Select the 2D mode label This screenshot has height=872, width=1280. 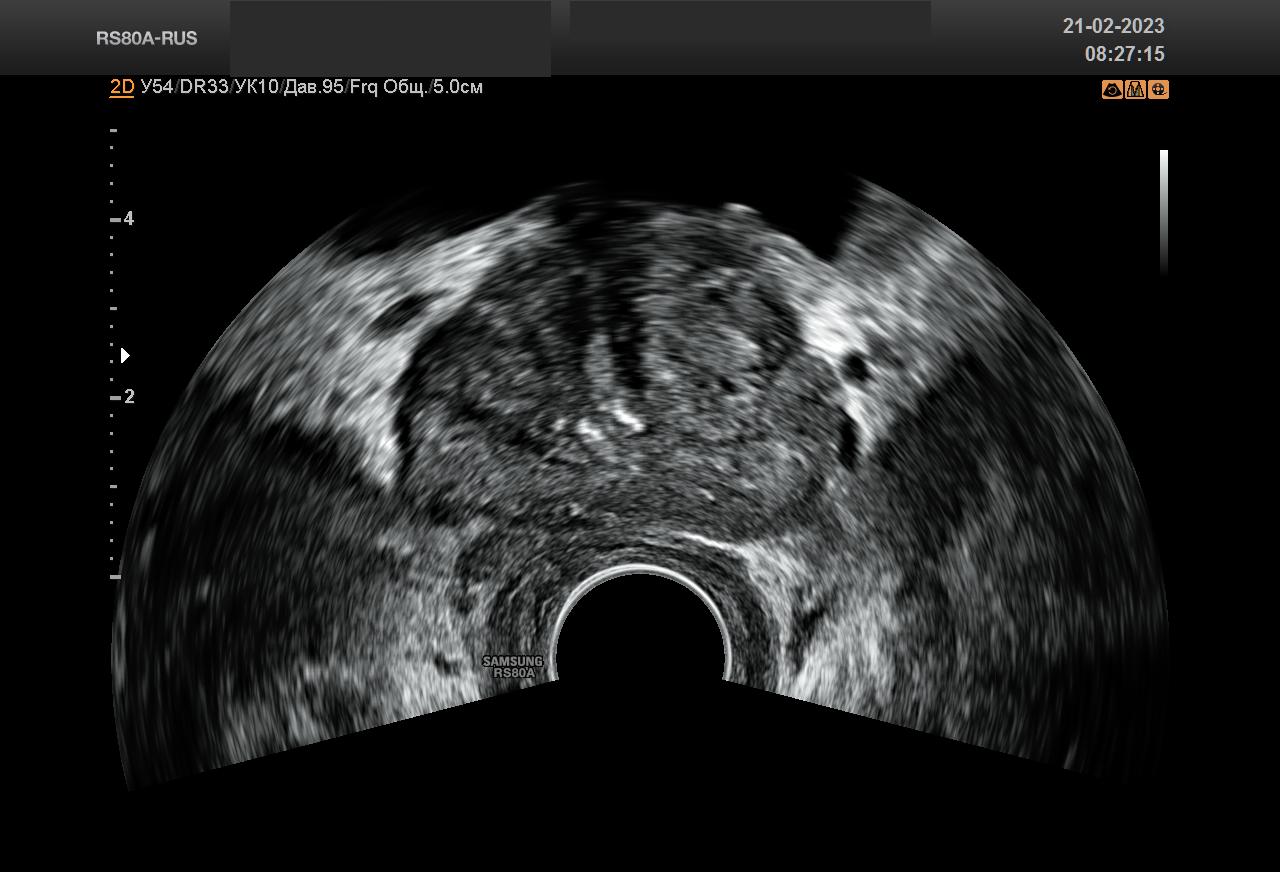point(121,87)
